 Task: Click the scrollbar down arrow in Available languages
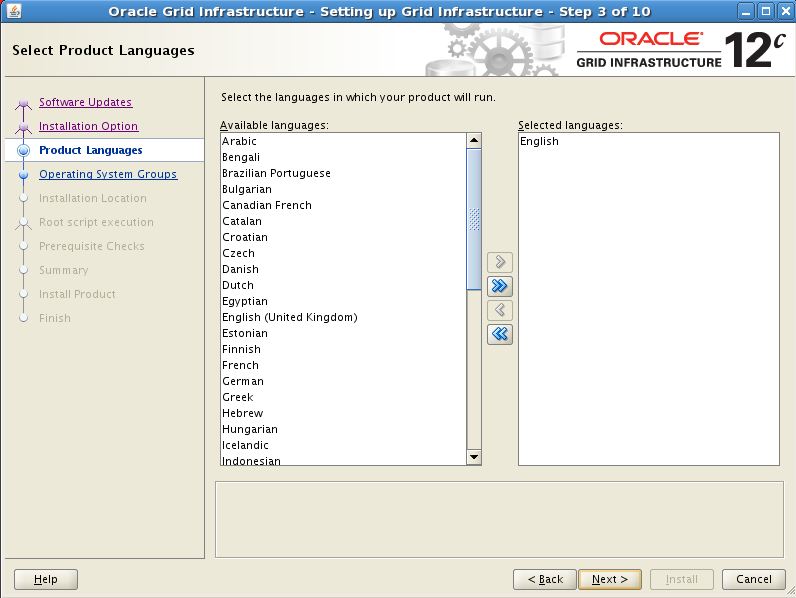pyautogui.click(x=474, y=457)
